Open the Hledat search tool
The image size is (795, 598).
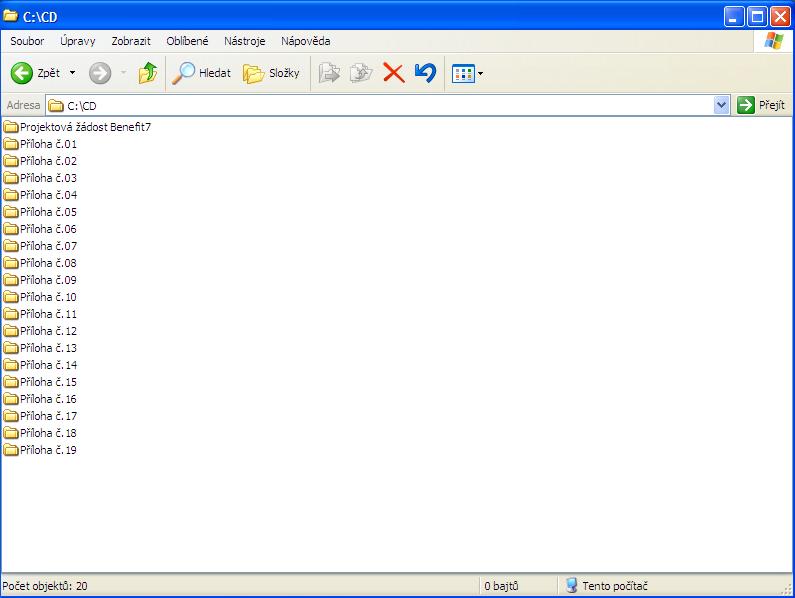pyautogui.click(x=201, y=73)
